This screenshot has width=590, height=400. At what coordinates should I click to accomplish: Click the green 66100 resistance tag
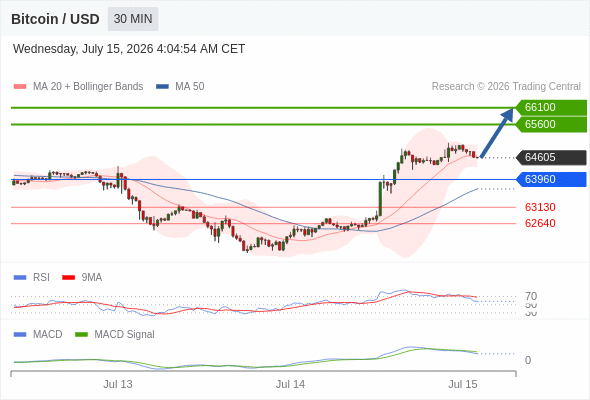[551, 107]
